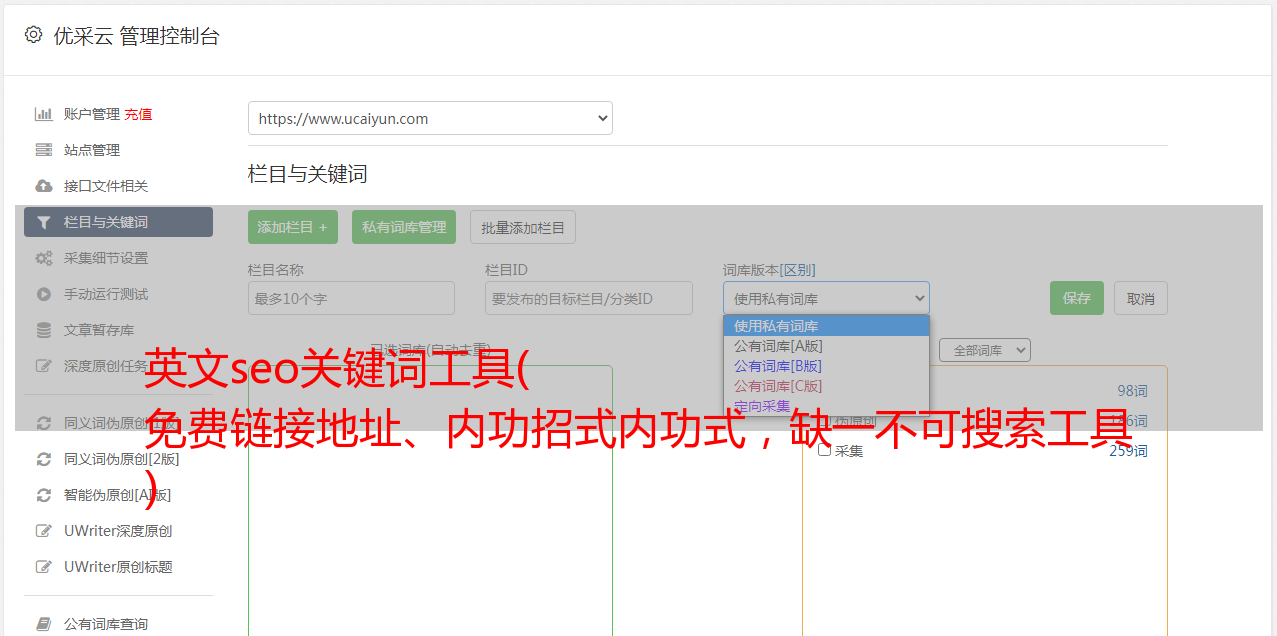Open the 词库版本 dropdown
The height and width of the screenshot is (636, 1277).
click(826, 298)
